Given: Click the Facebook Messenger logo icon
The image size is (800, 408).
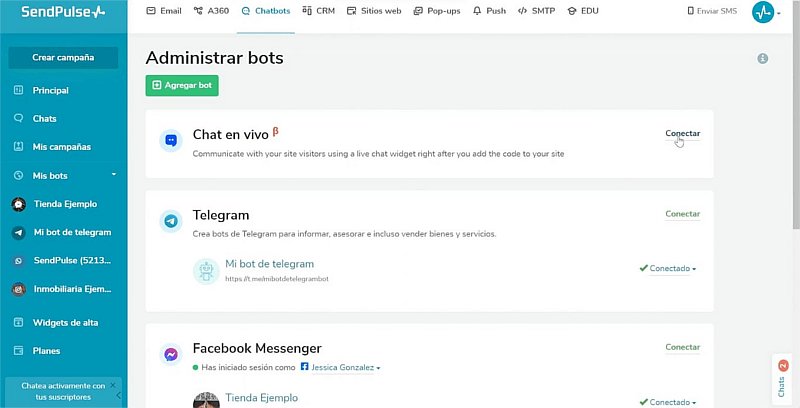Looking at the screenshot, I should click(171, 355).
